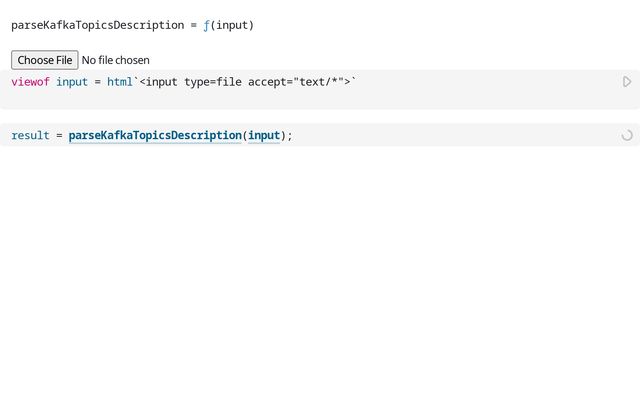
Task: Run the viewof input cell play icon
Action: pos(627,82)
